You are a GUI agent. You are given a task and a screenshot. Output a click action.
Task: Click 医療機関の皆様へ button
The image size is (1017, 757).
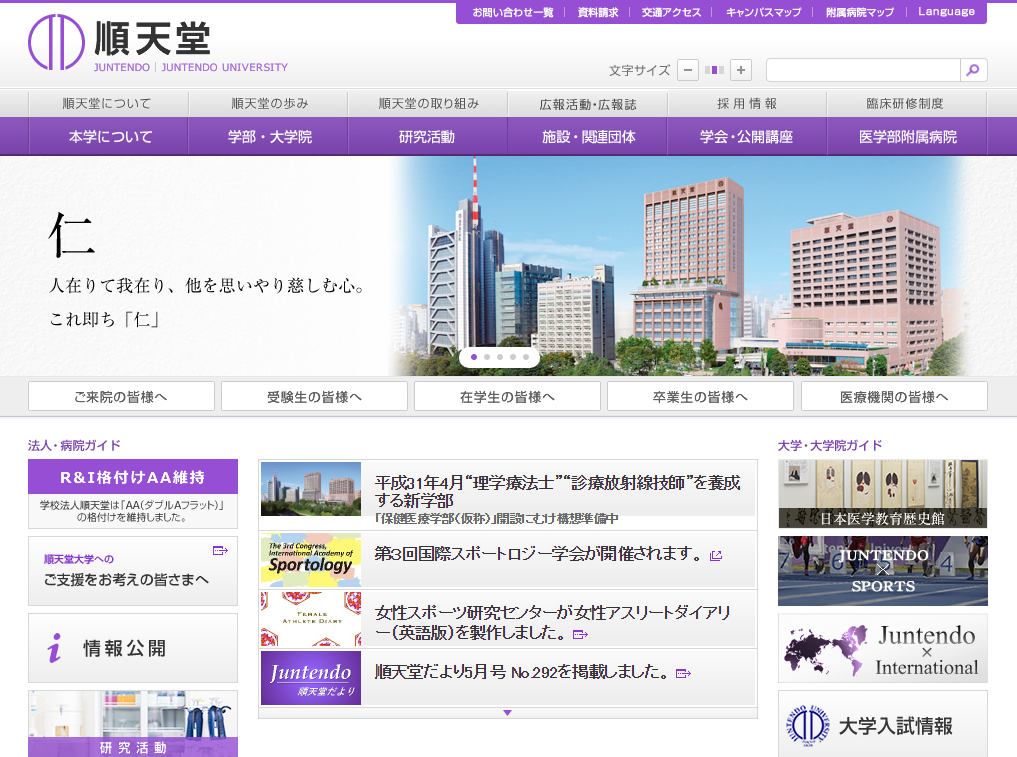(x=894, y=396)
